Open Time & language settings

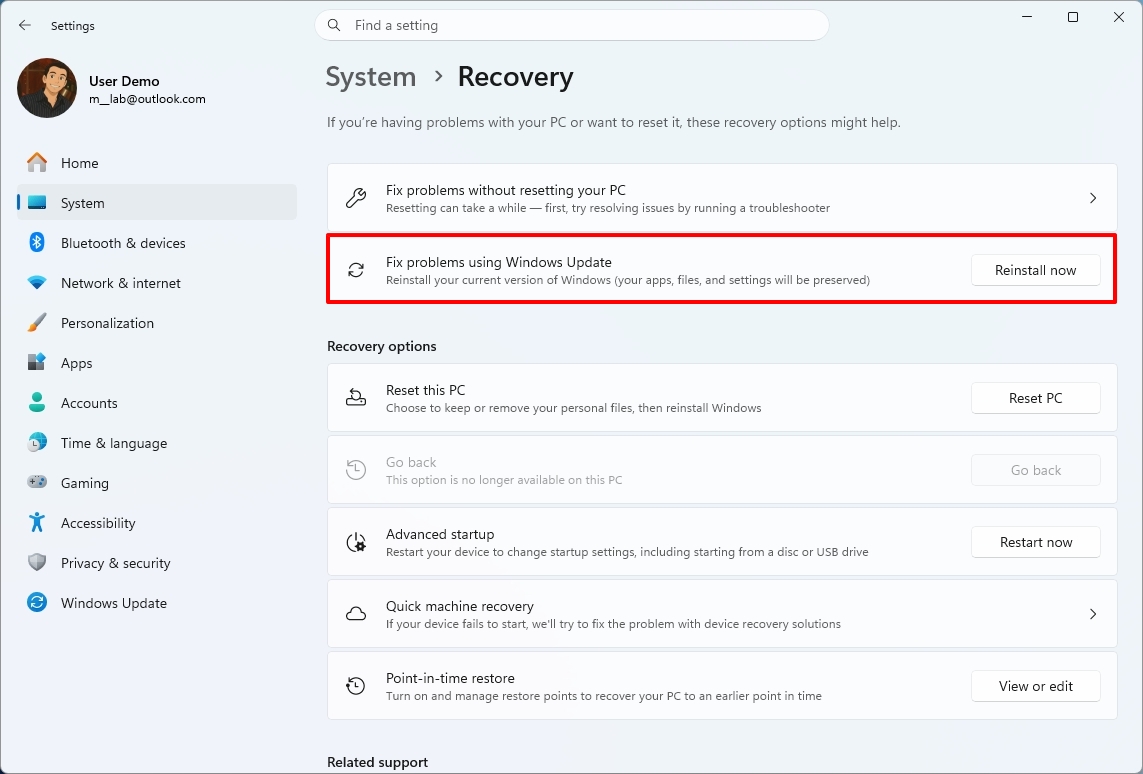(x=157, y=443)
